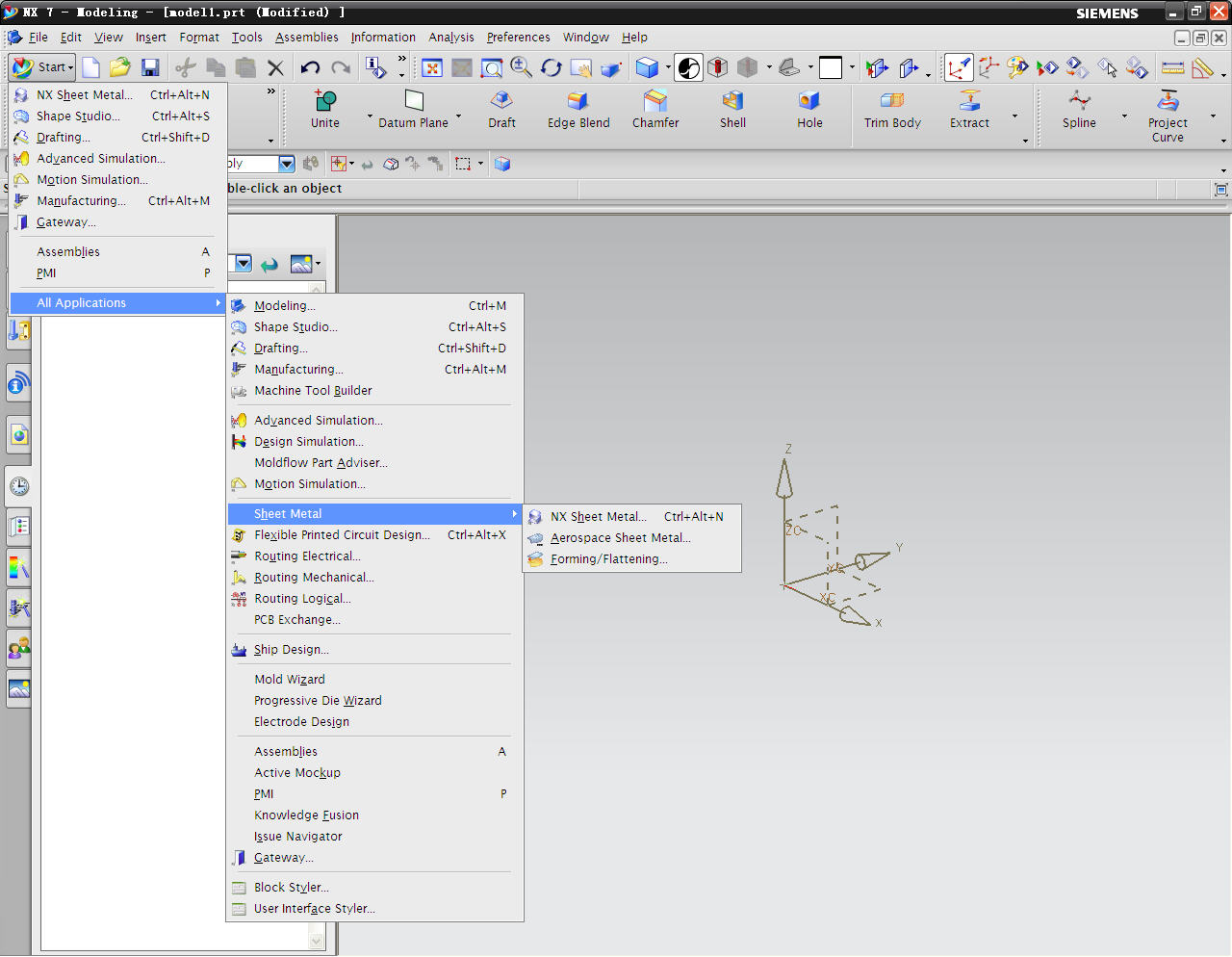1232x957 pixels.
Task: Open the dropdown arrow next to Project Curve
Action: point(1213,116)
